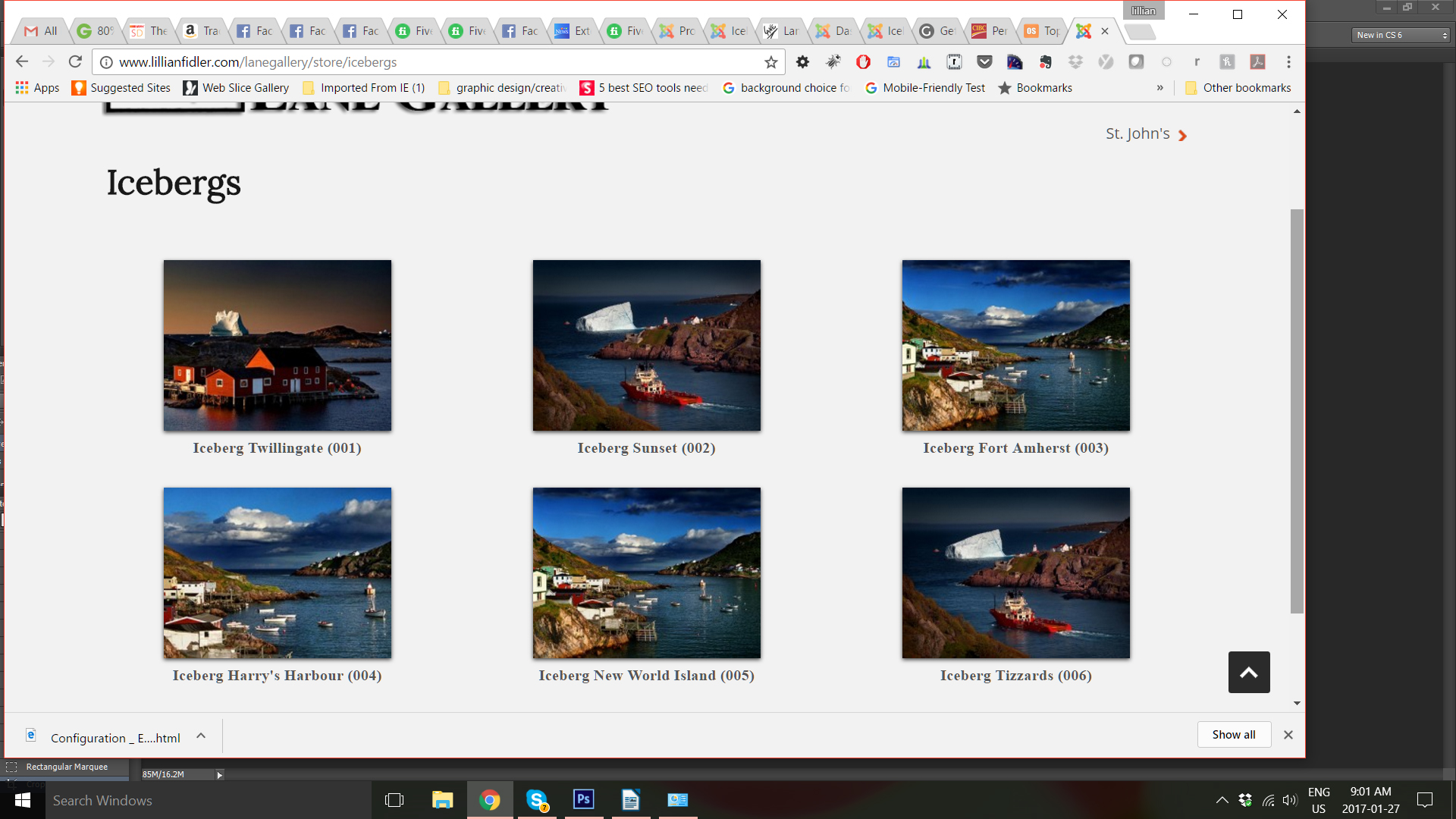Screen dimensions: 1456x819
Task: Open Skype from the taskbar
Action: pos(537,799)
